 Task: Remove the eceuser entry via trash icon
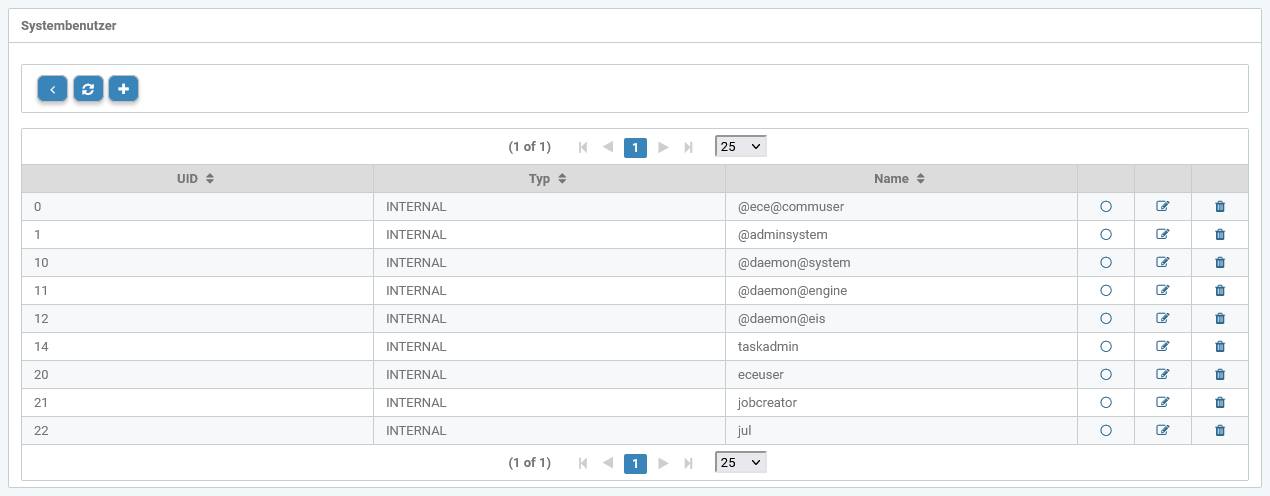click(x=1219, y=375)
